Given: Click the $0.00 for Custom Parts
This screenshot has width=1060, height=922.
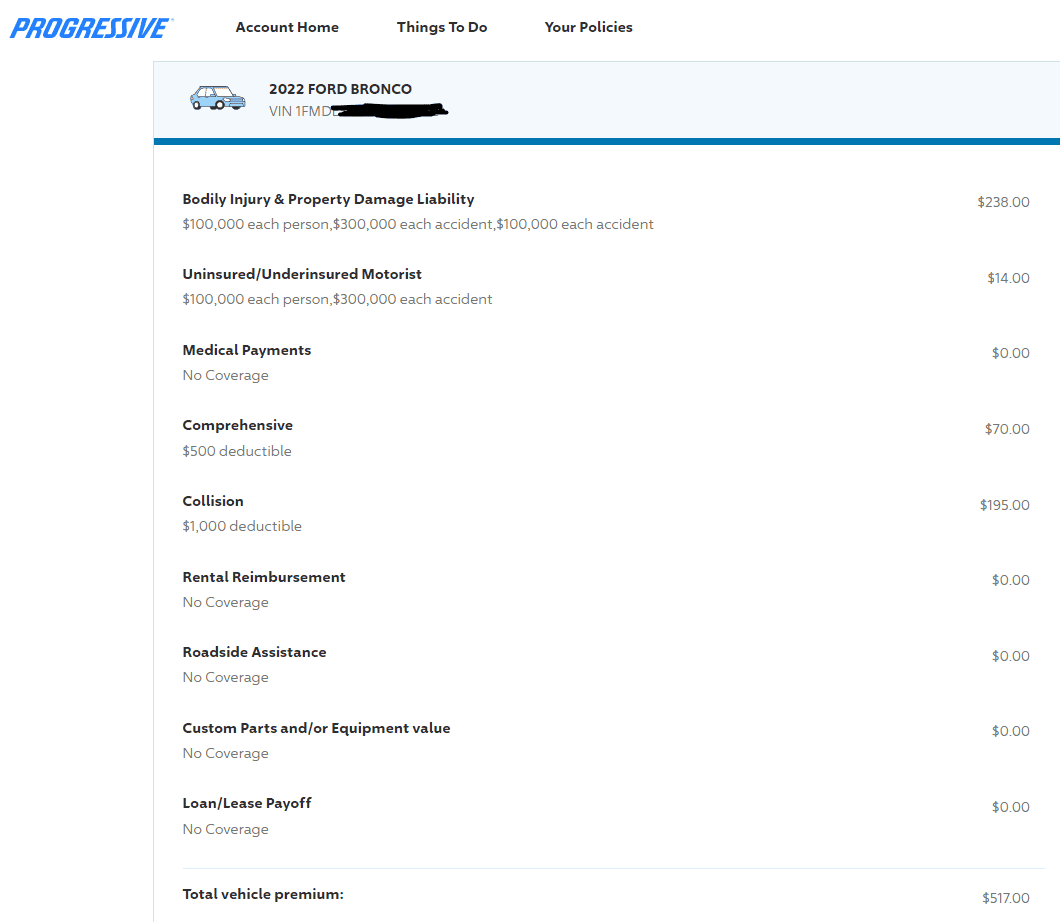Looking at the screenshot, I should tap(1011, 731).
